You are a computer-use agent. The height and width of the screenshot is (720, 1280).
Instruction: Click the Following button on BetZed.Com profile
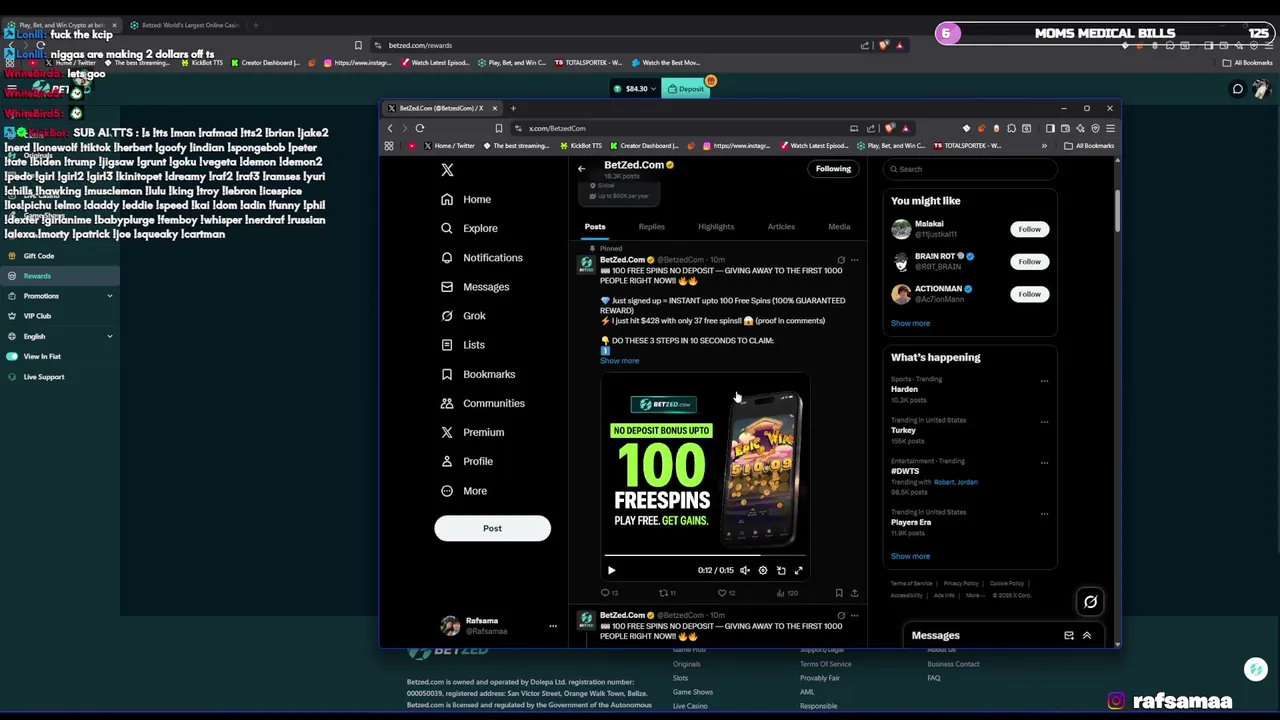(x=833, y=169)
